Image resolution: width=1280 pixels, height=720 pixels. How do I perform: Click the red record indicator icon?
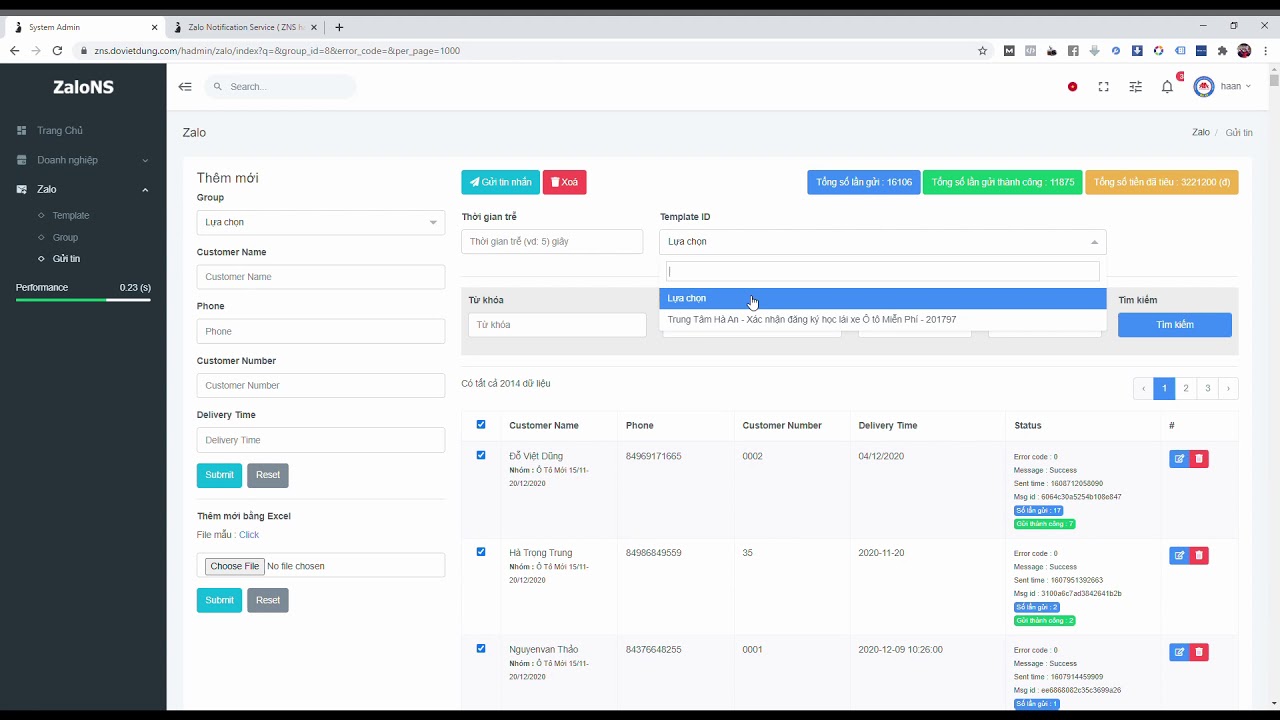1072,87
